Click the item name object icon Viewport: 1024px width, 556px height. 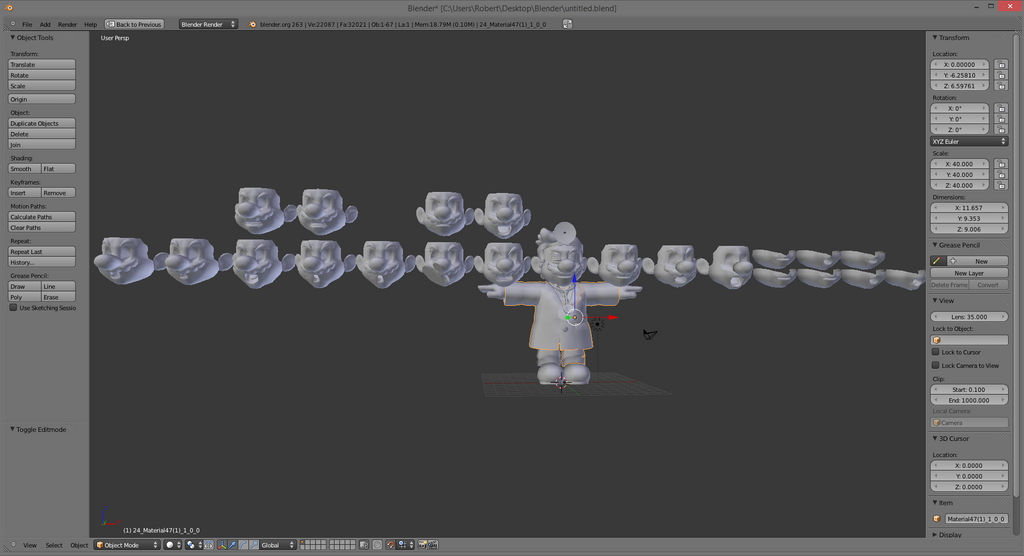tap(936, 519)
